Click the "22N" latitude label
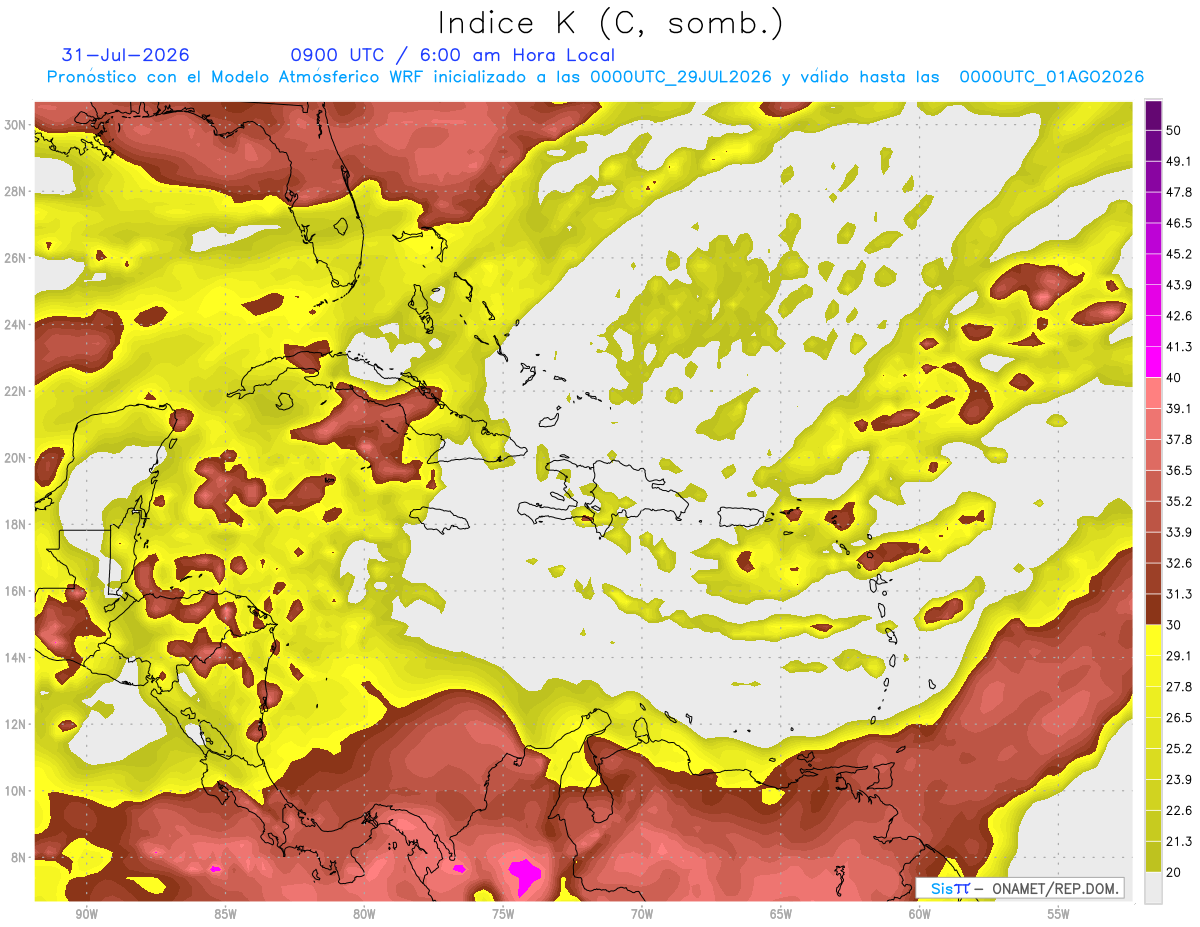Screen dimensions: 1200x927 click(15, 391)
